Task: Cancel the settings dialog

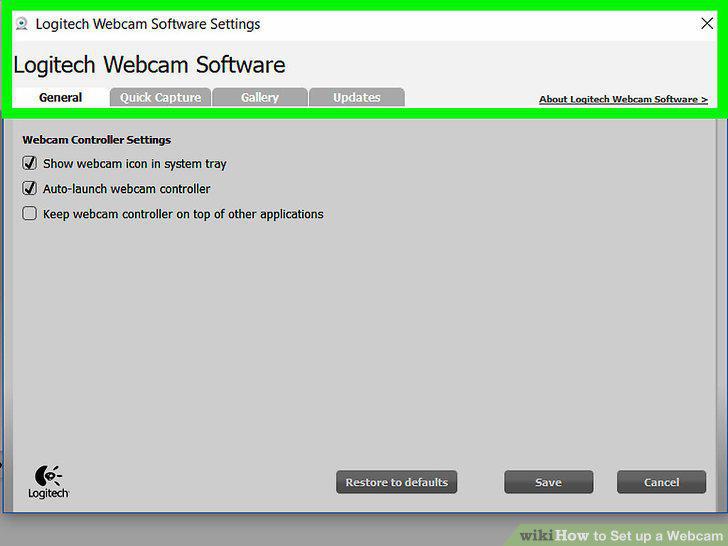Action: click(x=661, y=482)
